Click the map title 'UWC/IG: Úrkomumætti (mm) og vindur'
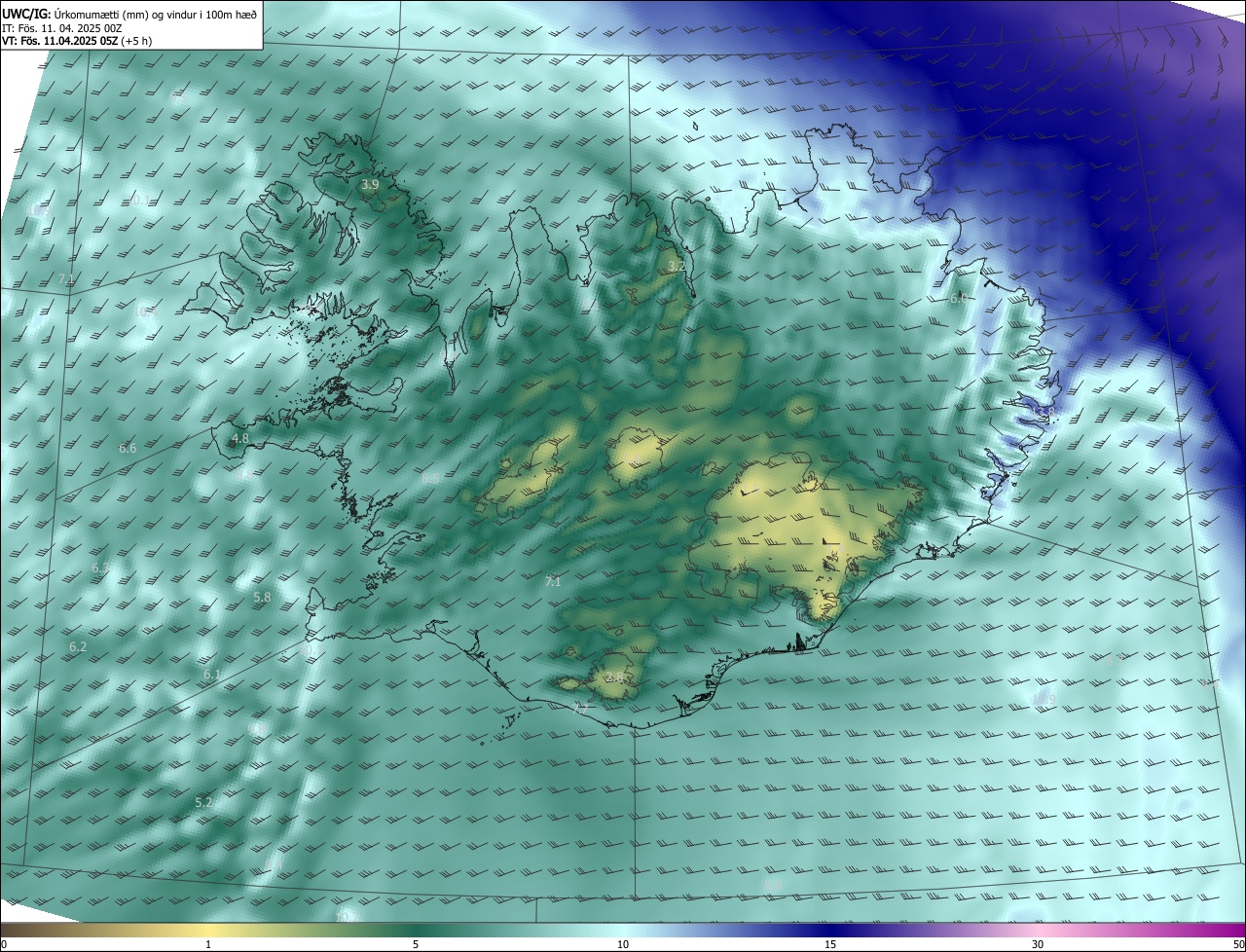 click(130, 13)
